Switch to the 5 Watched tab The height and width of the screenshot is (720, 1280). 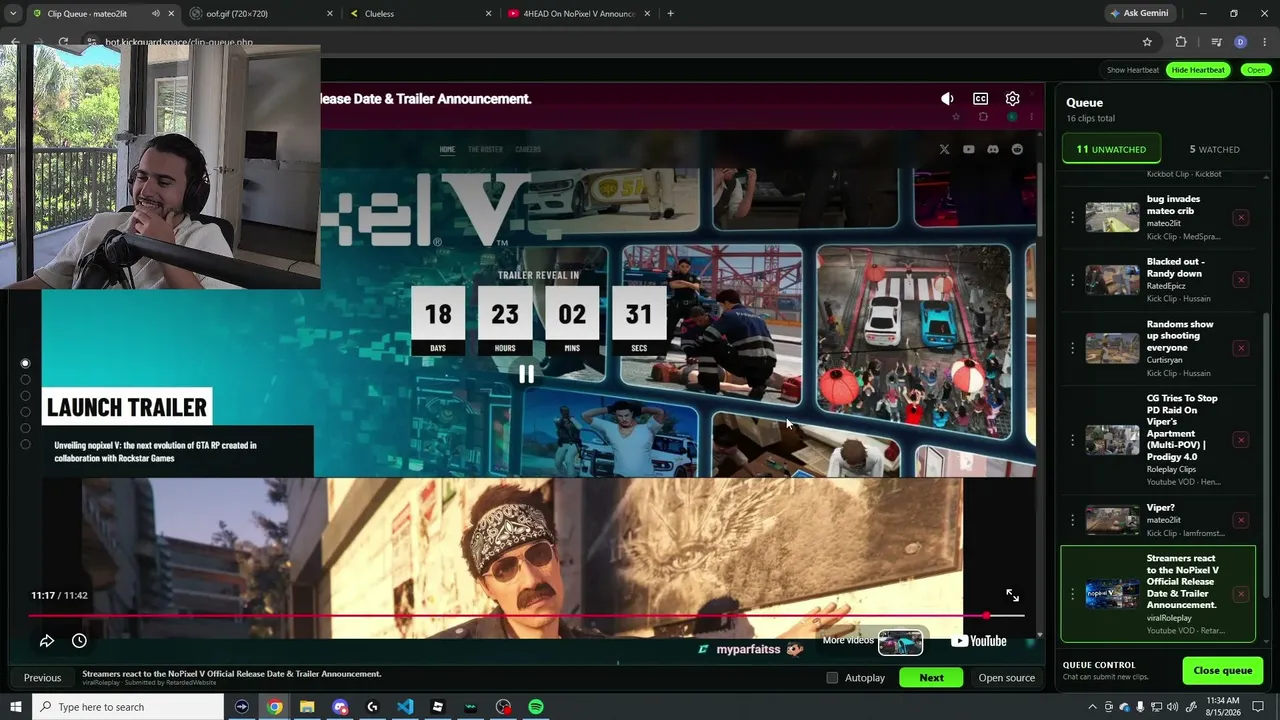[1214, 149]
